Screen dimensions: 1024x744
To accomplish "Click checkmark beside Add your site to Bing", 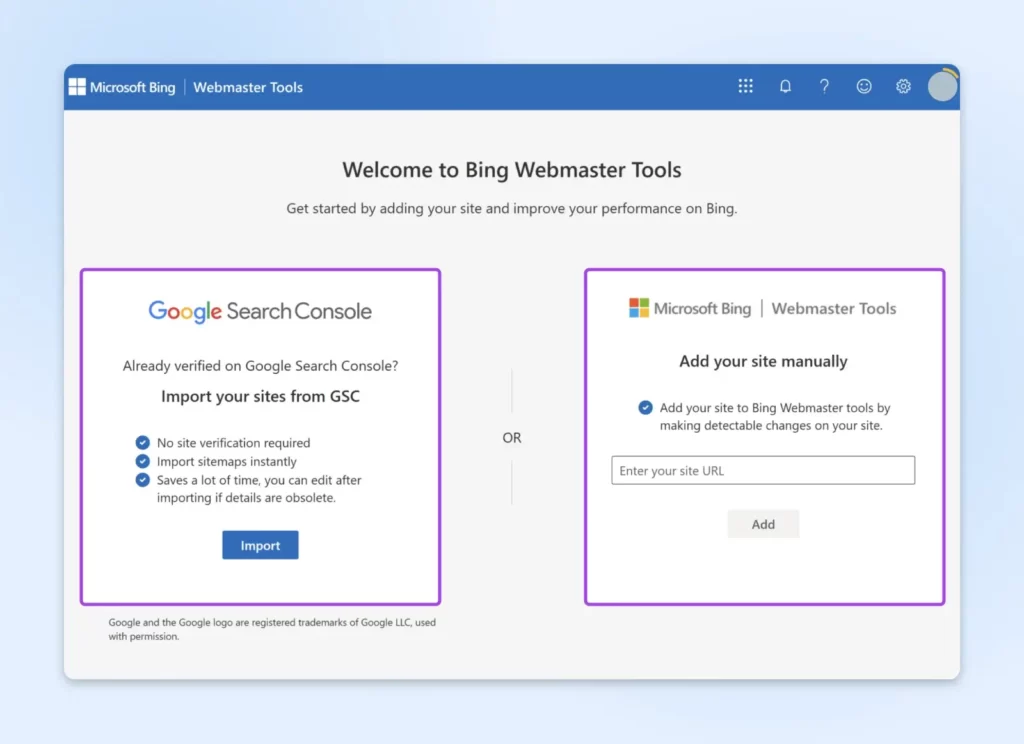I will point(646,408).
